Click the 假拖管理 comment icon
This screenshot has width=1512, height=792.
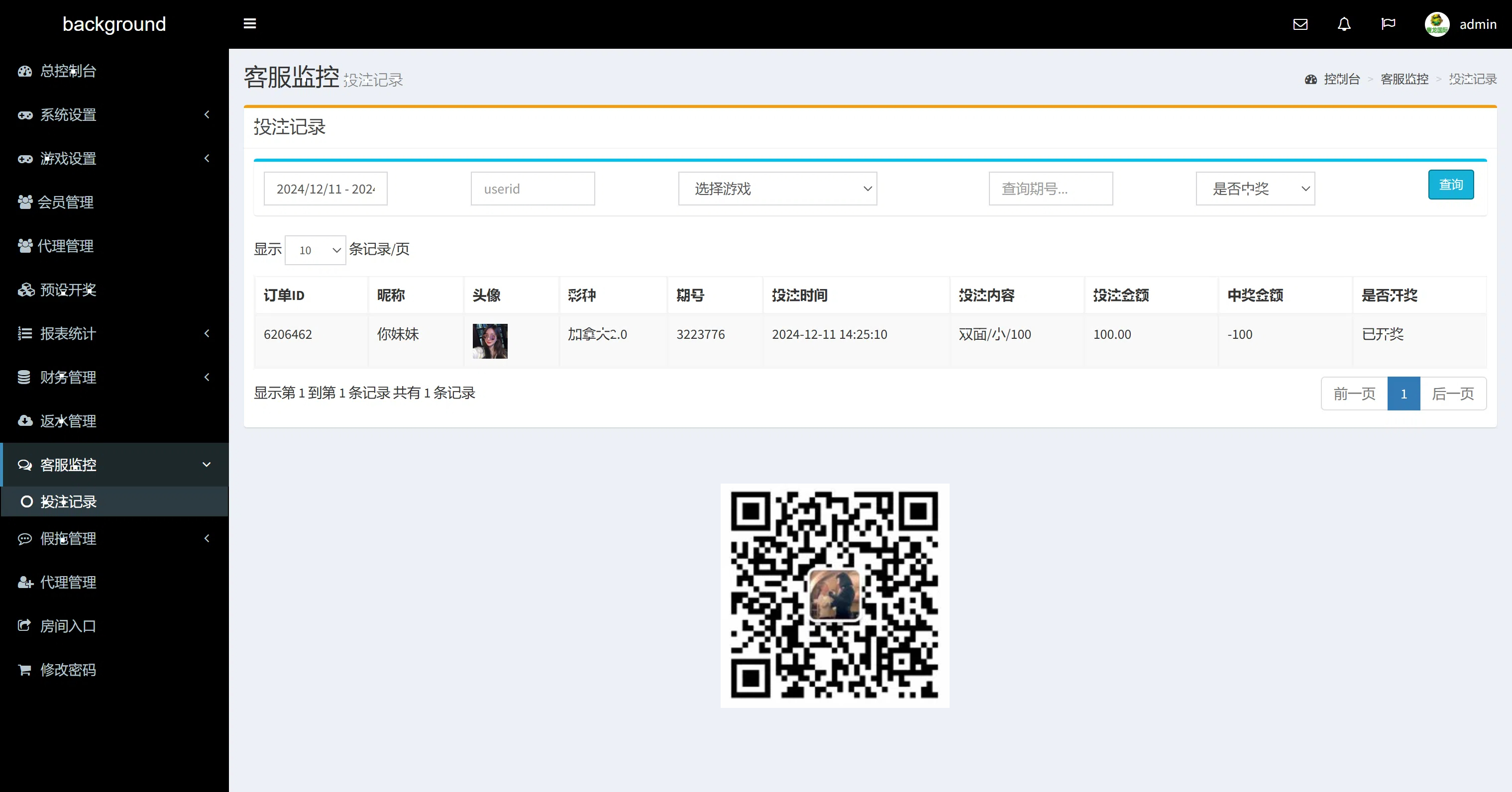pyautogui.click(x=25, y=539)
